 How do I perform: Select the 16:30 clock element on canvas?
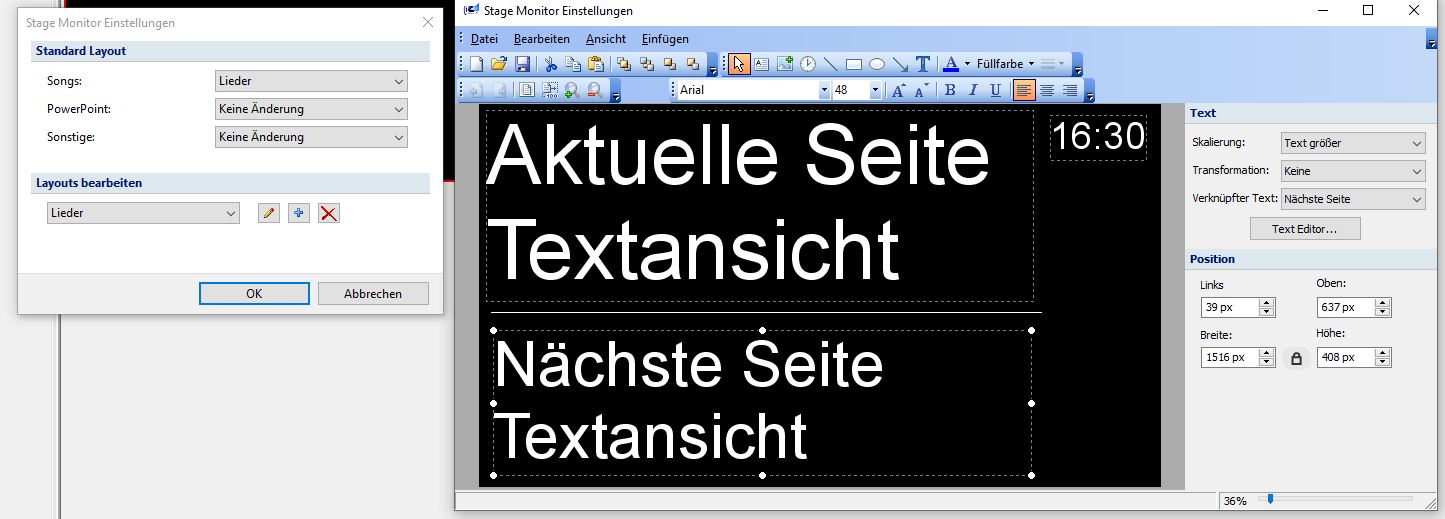pyautogui.click(x=1098, y=136)
